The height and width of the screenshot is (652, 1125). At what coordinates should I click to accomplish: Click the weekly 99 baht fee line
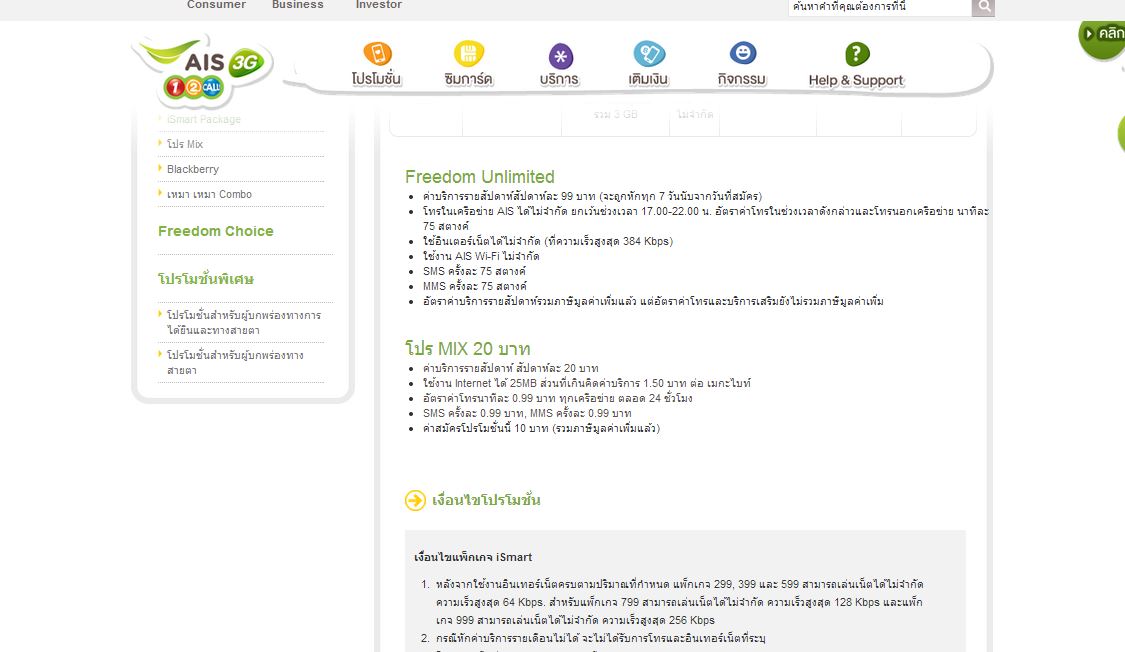click(x=592, y=196)
